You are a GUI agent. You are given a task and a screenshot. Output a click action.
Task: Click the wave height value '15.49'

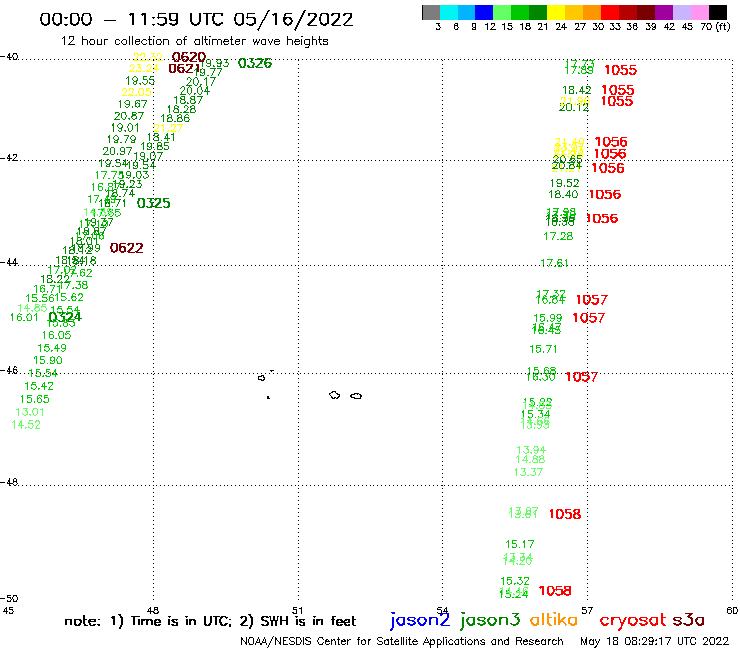[52, 348]
